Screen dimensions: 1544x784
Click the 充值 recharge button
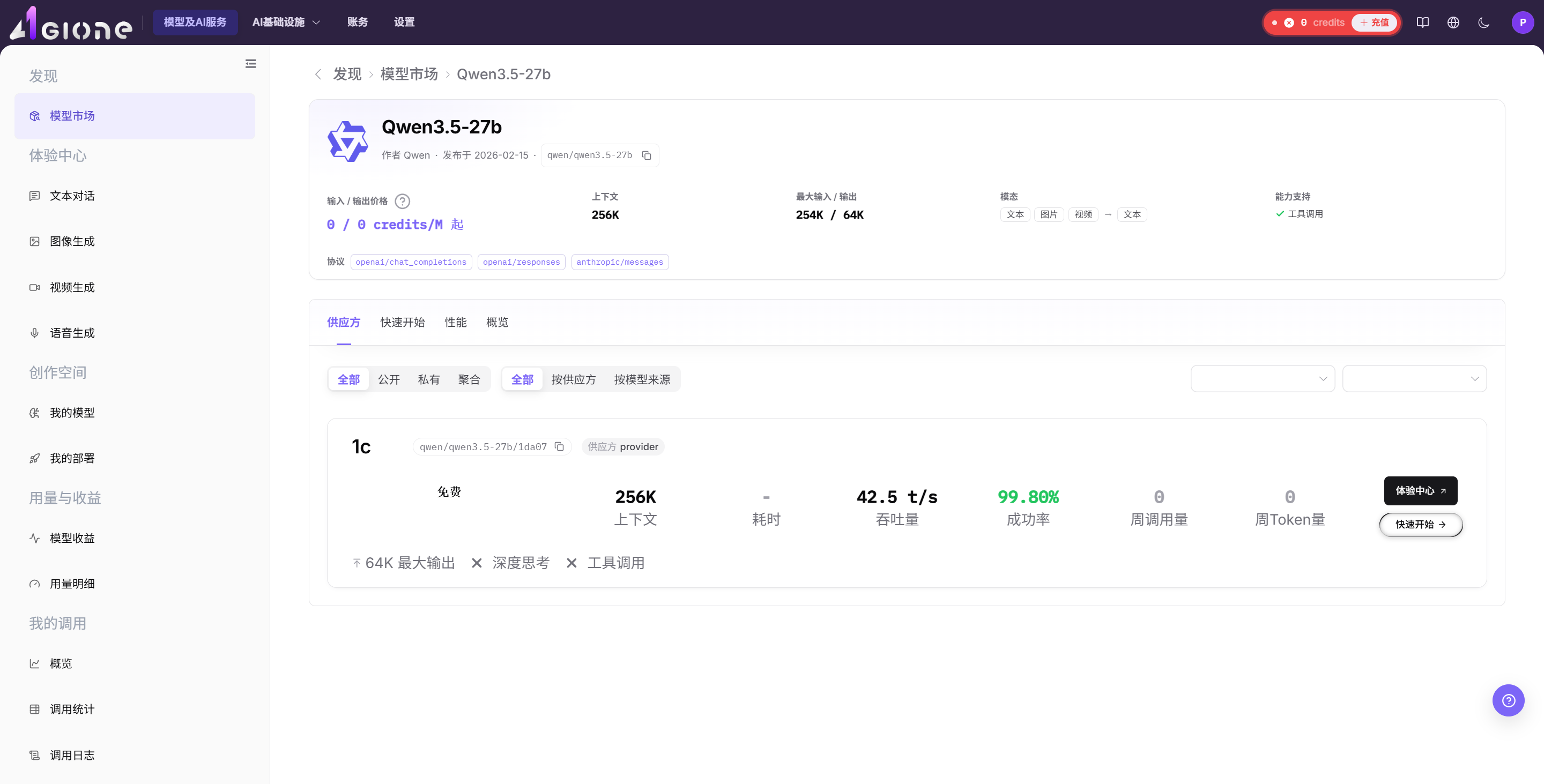[1375, 23]
